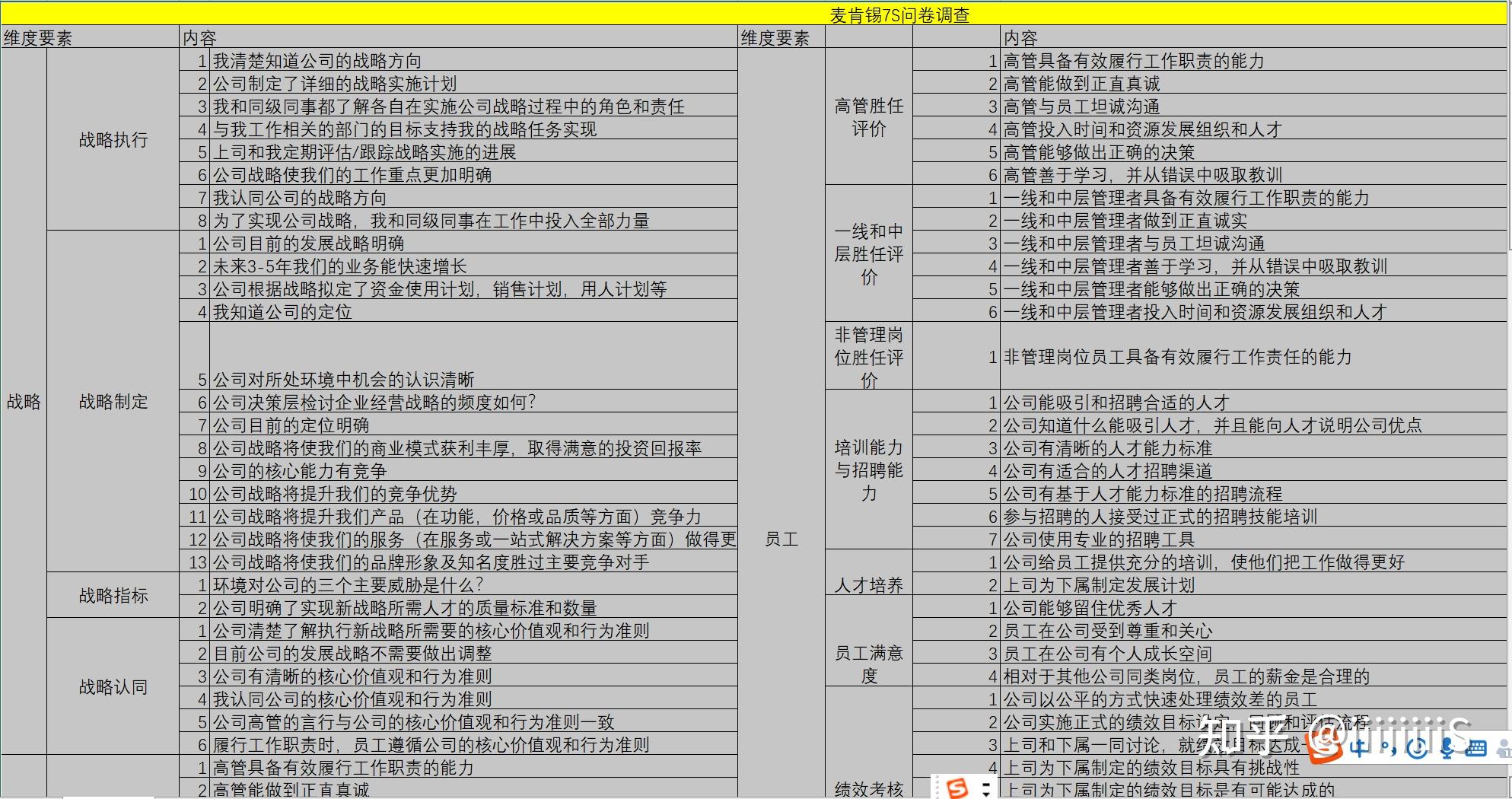Select the 培训能力与招聘能力 category cell

coord(869,470)
